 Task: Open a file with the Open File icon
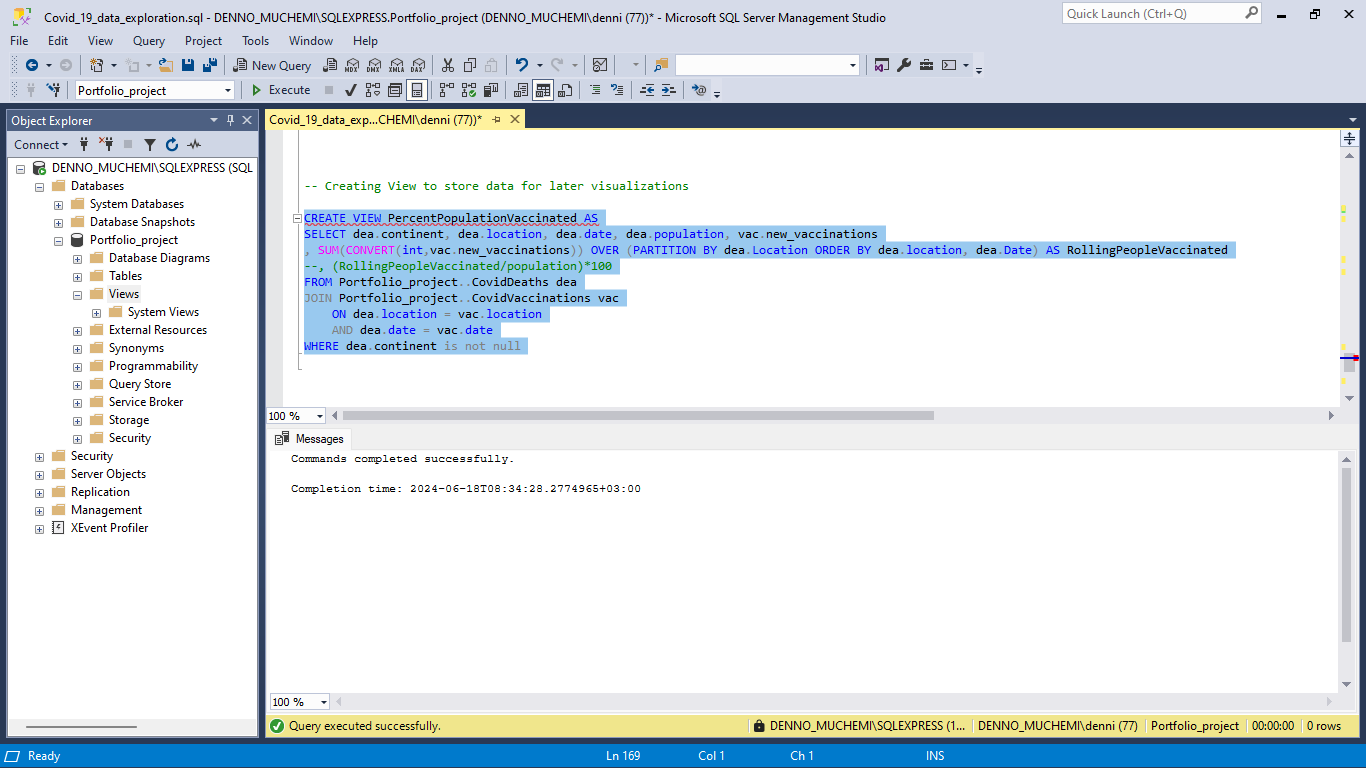[166, 65]
